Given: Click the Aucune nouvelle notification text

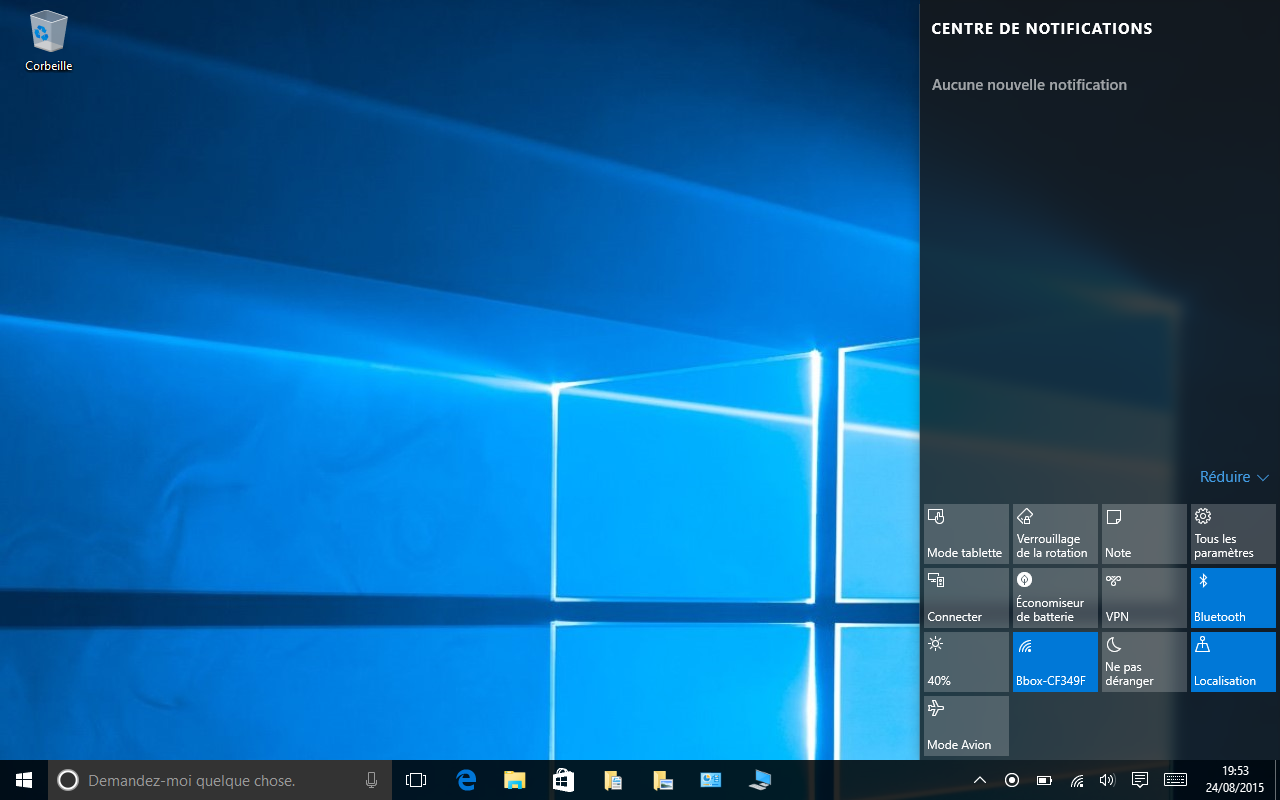Looking at the screenshot, I should click(x=1029, y=85).
